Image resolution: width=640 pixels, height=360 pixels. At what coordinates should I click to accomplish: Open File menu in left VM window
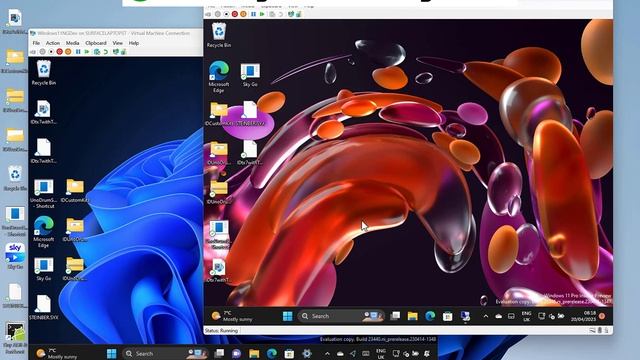click(36, 43)
